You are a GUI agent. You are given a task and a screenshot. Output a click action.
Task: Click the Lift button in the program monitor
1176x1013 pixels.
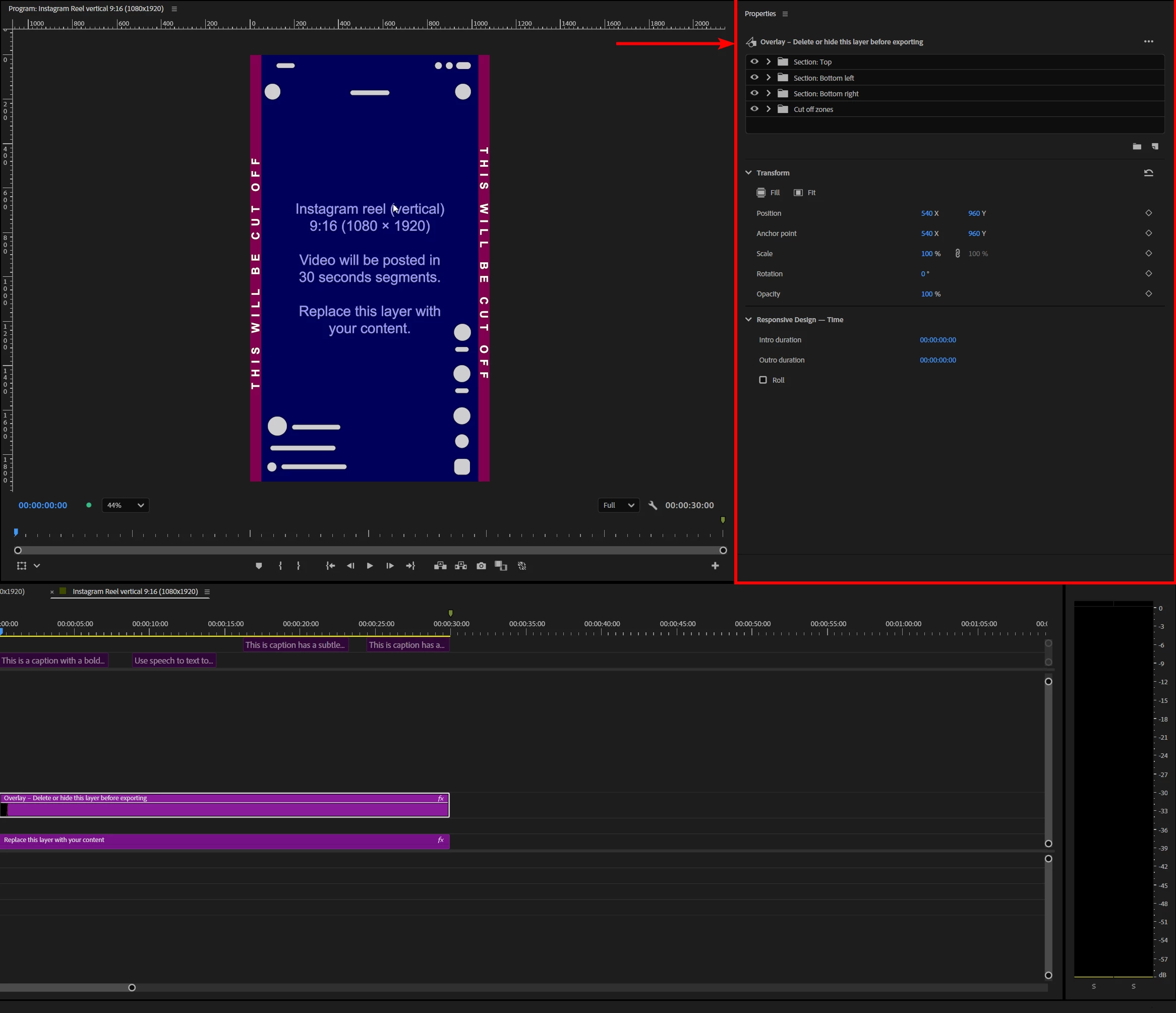[x=440, y=566]
